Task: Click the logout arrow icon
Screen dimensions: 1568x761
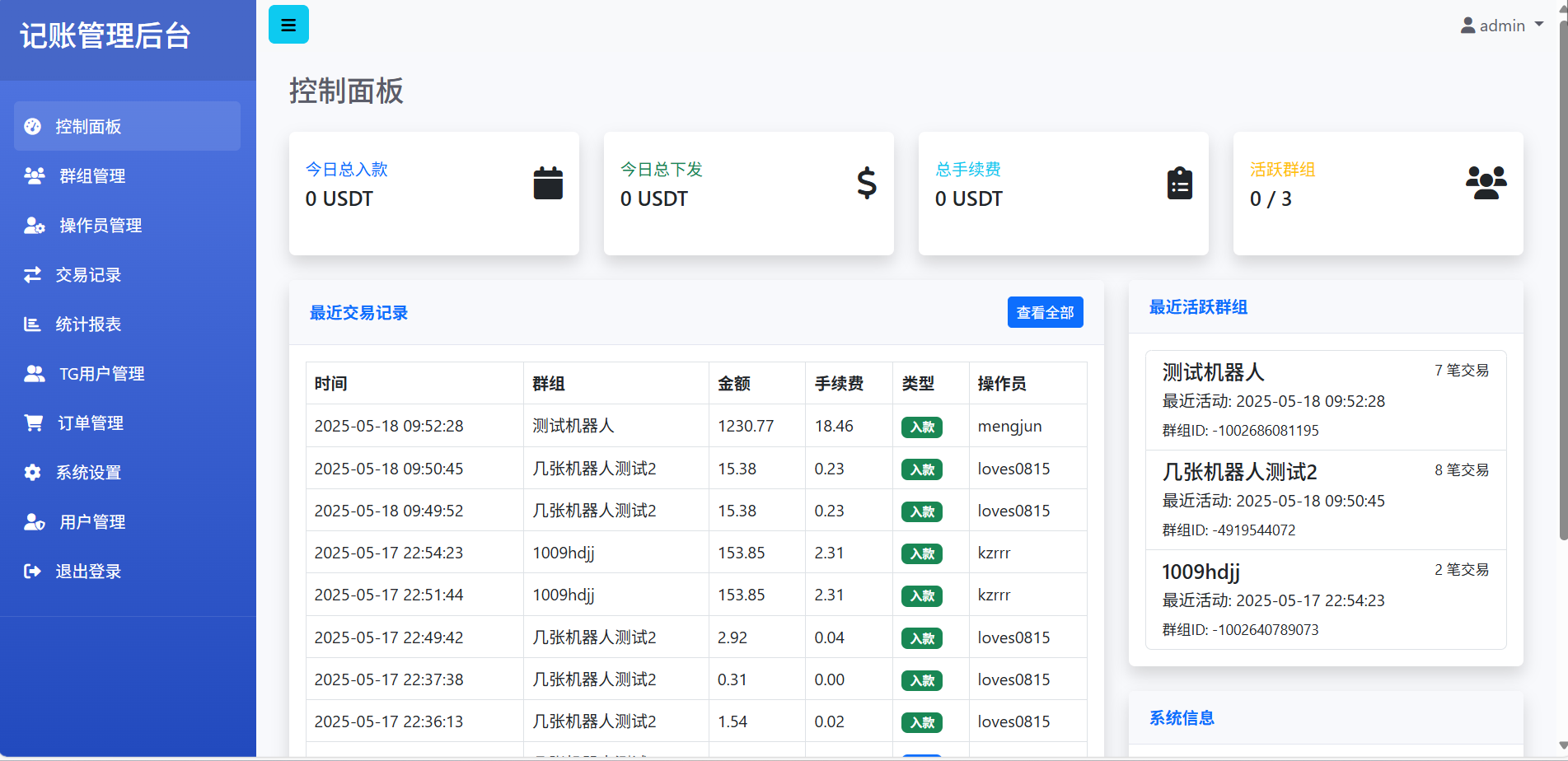Action: (33, 571)
